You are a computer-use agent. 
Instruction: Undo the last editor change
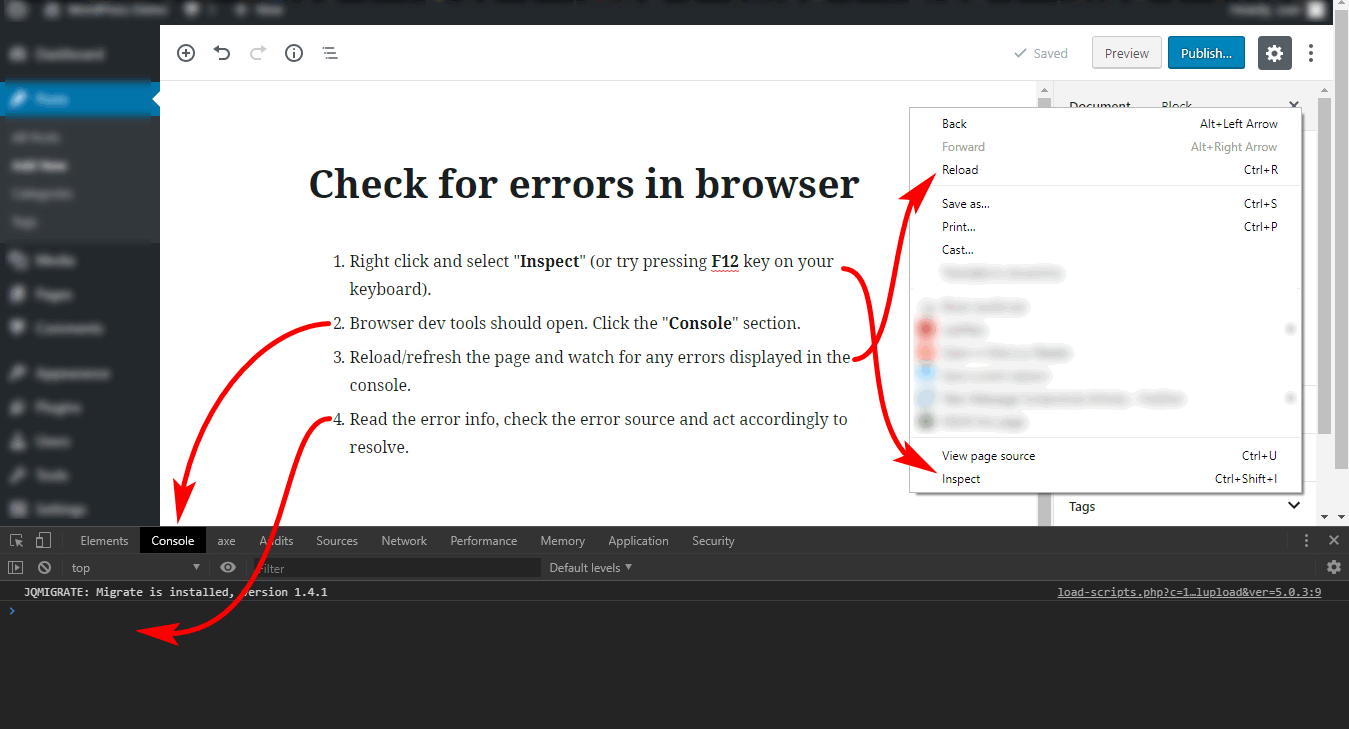222,53
